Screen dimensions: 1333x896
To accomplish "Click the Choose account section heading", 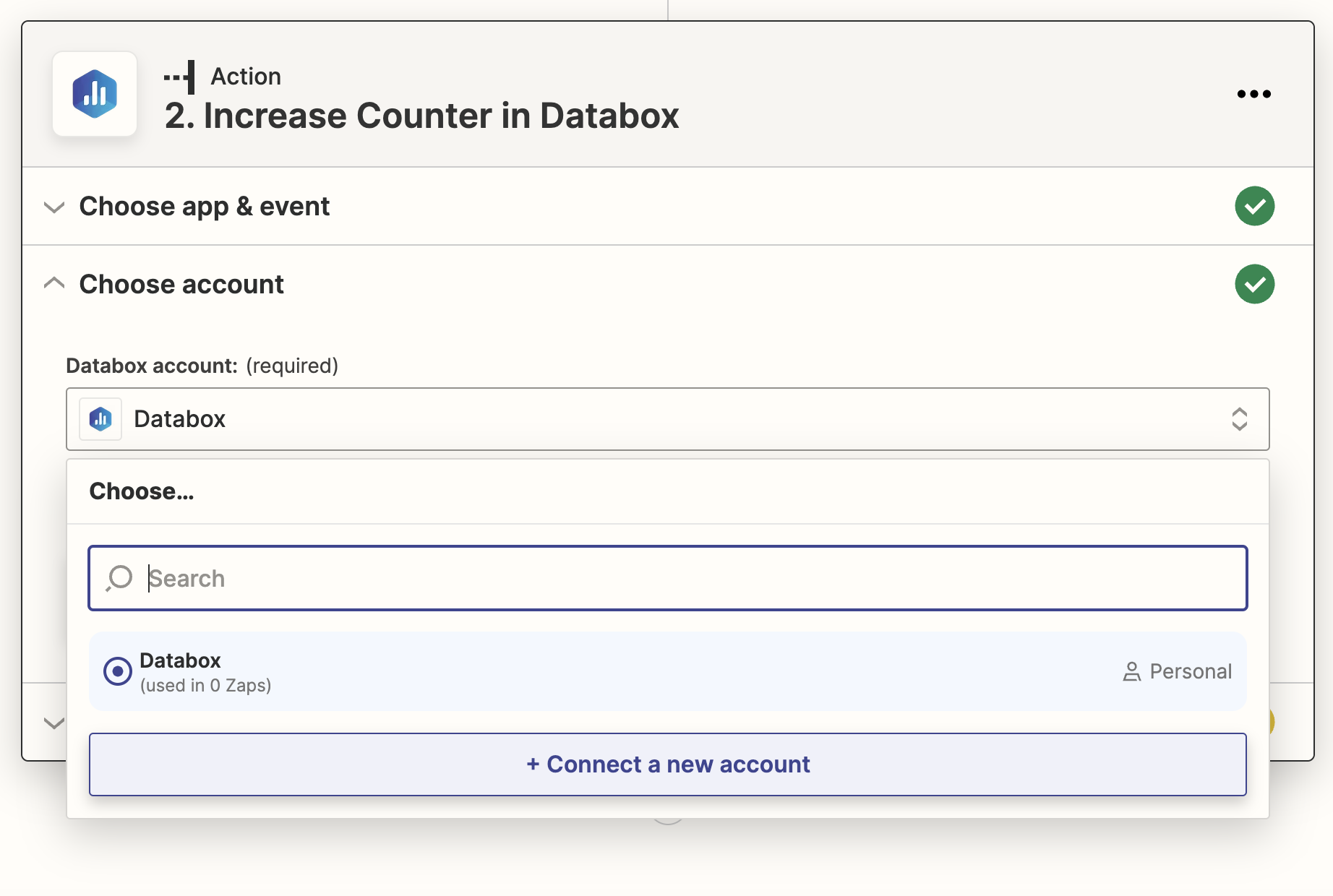I will 181,284.
